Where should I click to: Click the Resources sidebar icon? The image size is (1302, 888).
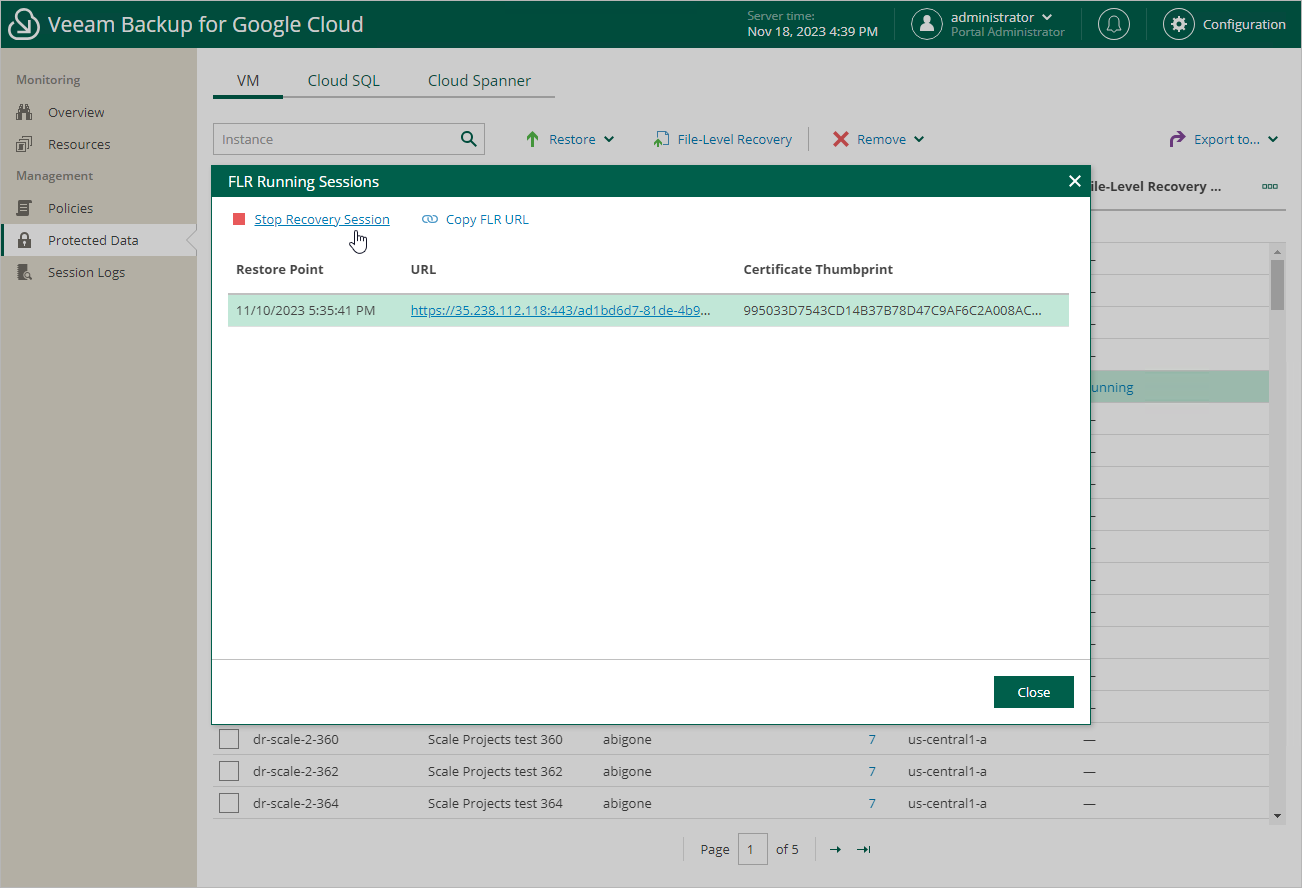point(25,144)
